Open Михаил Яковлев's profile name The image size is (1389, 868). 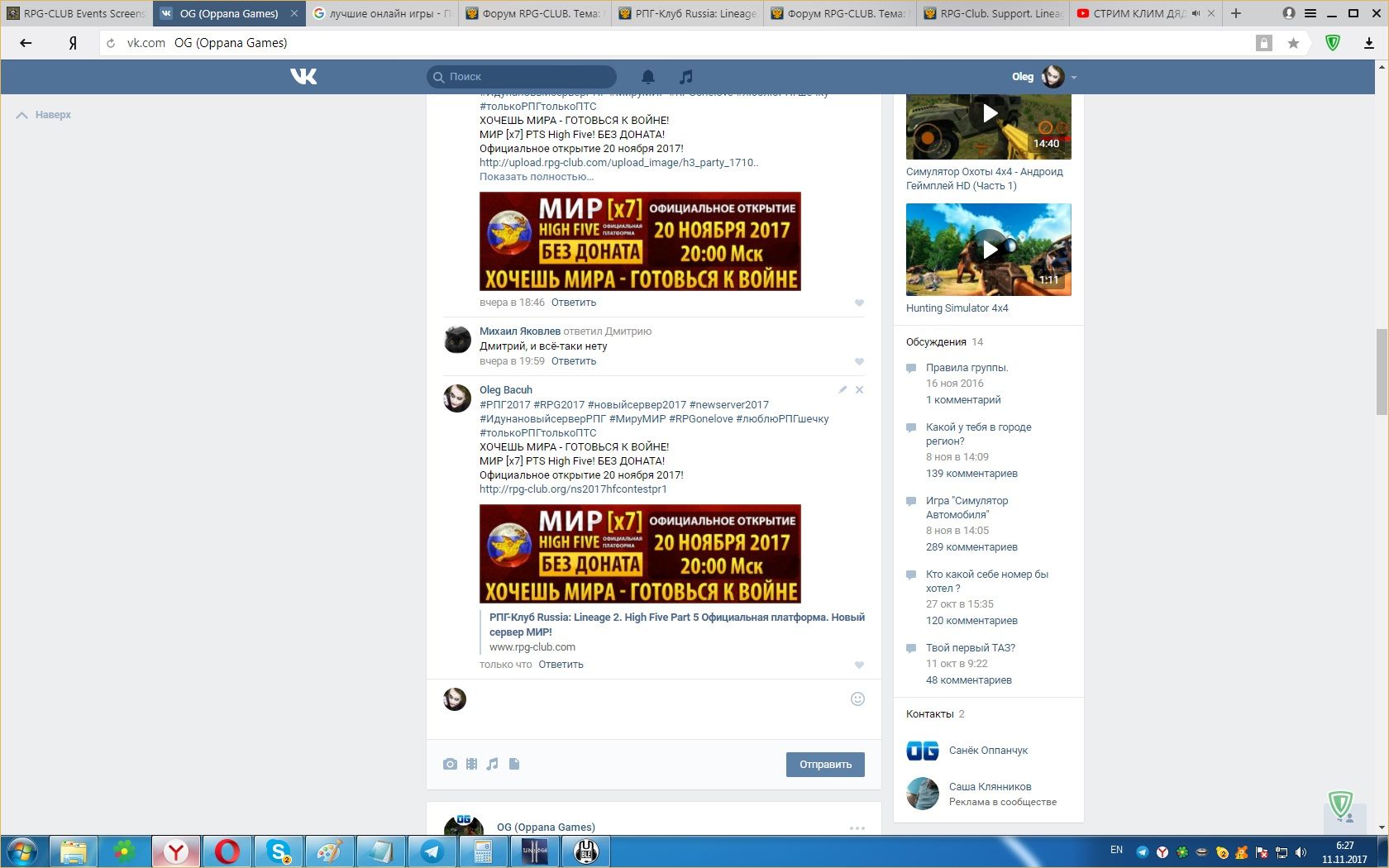click(x=520, y=331)
